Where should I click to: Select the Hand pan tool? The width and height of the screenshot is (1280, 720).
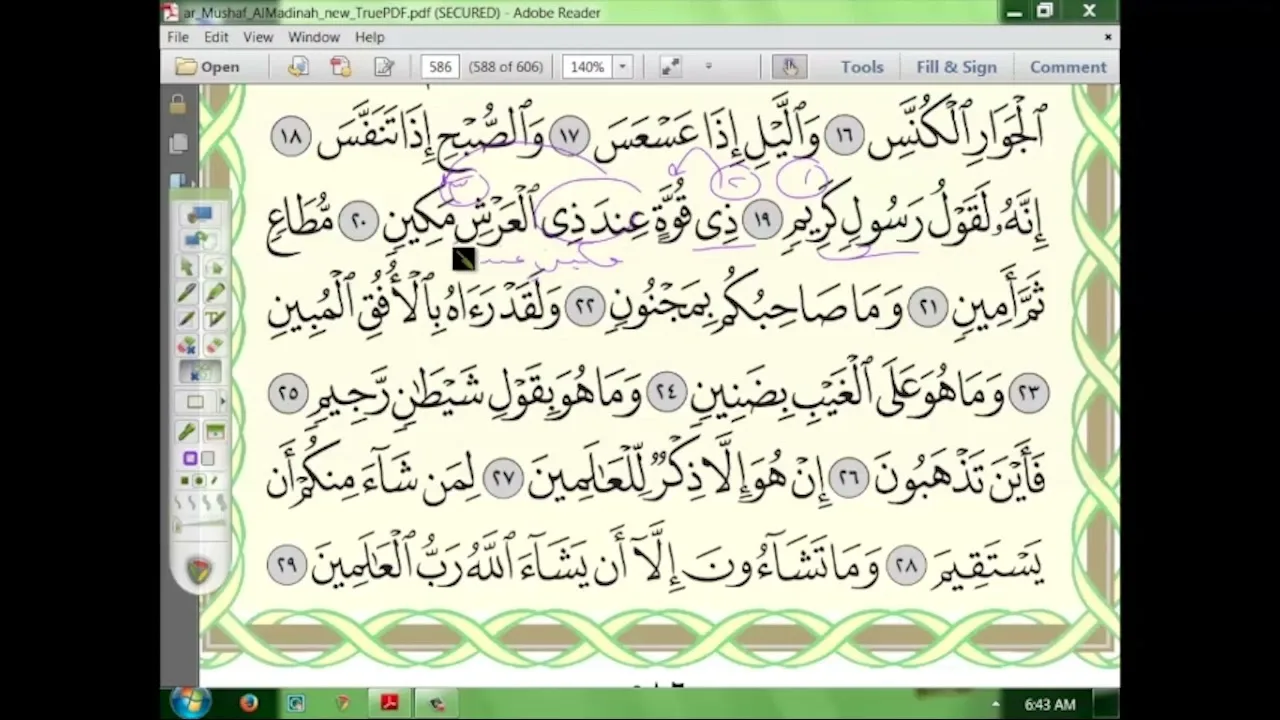[x=790, y=67]
